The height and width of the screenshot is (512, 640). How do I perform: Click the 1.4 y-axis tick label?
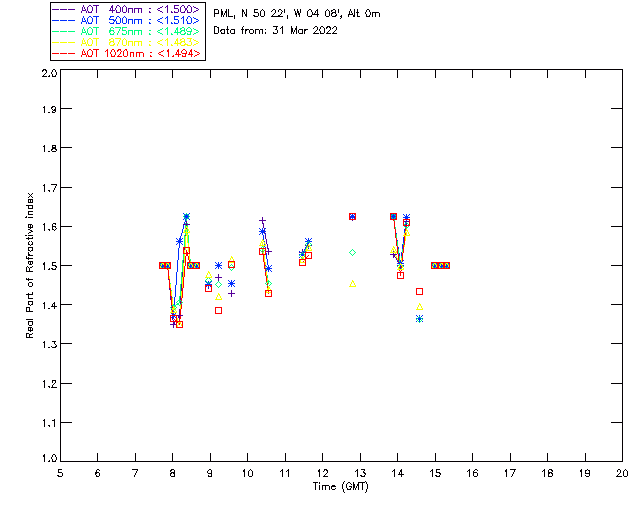point(49,305)
